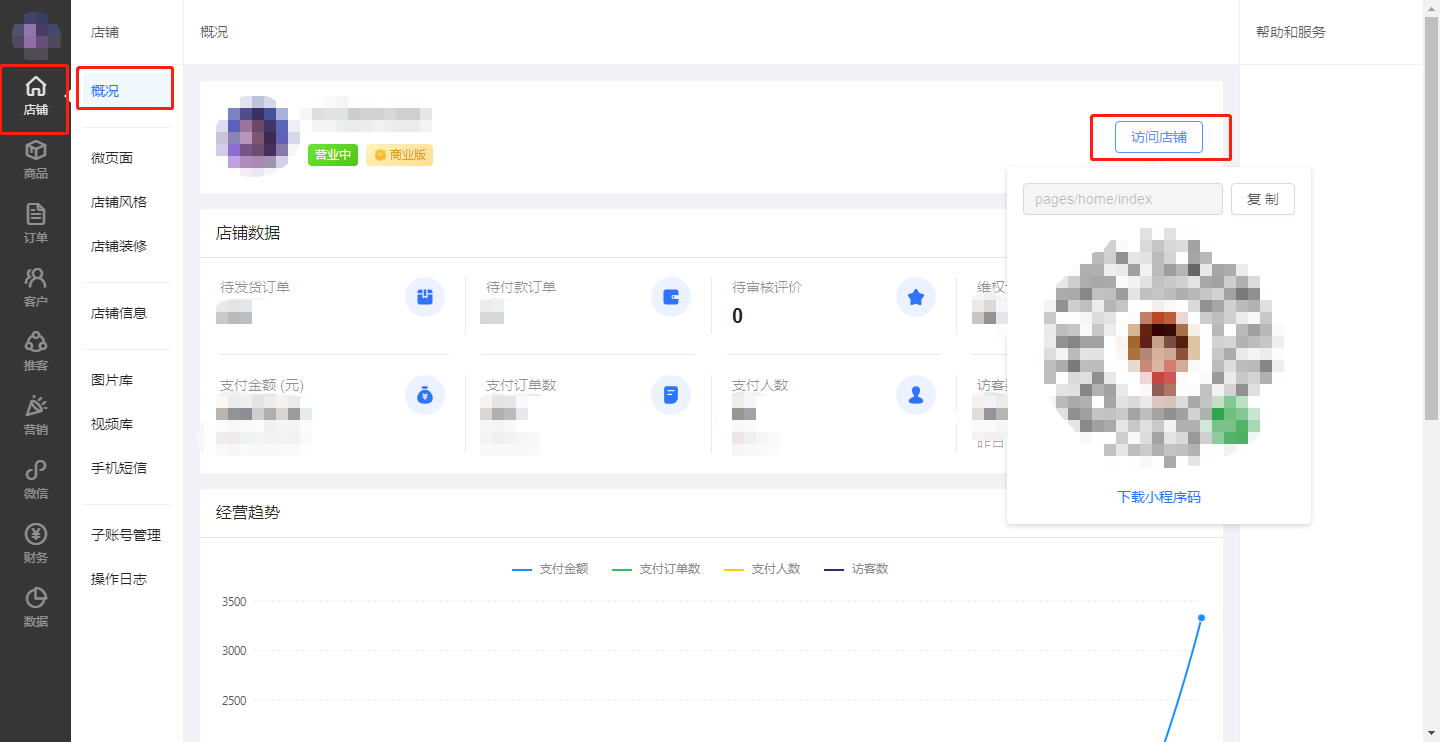
Task: Click the 待审核评价 star icon
Action: [x=915, y=297]
